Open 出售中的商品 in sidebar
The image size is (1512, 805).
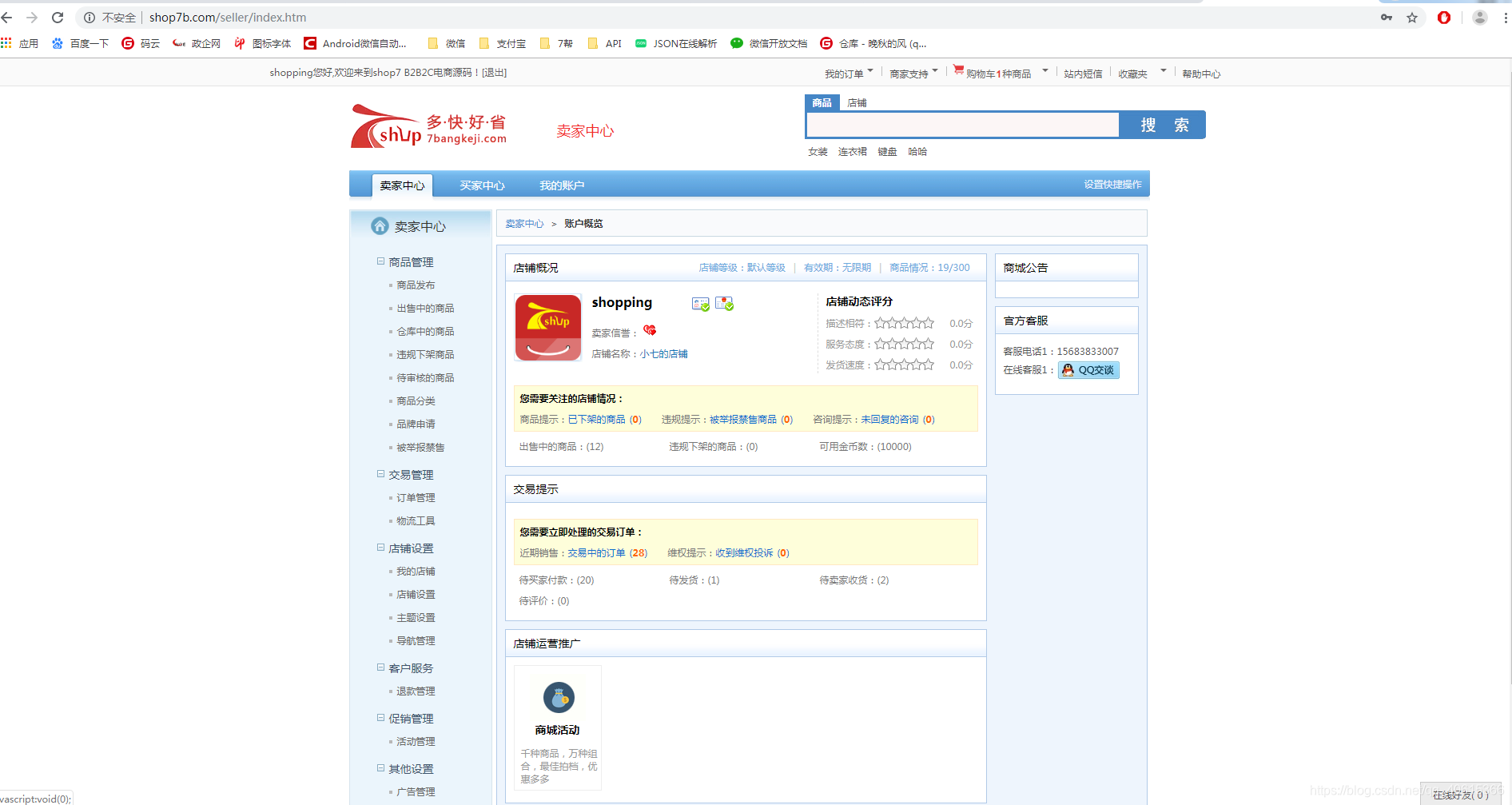pos(425,309)
